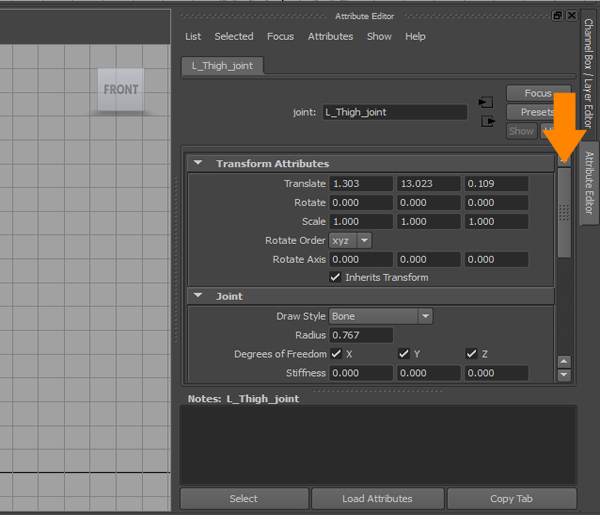Viewport: 600px width, 515px height.
Task: Collapse the Joint section
Action: [x=198, y=296]
